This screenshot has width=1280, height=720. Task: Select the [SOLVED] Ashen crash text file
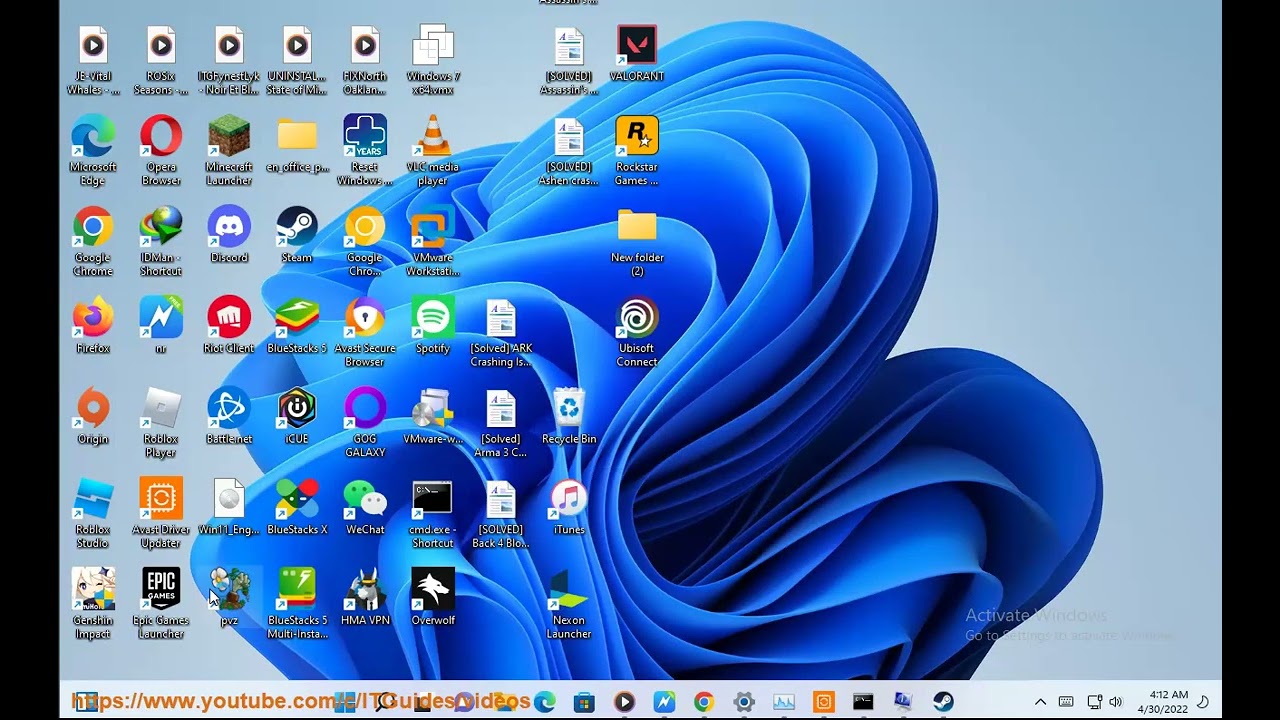569,151
